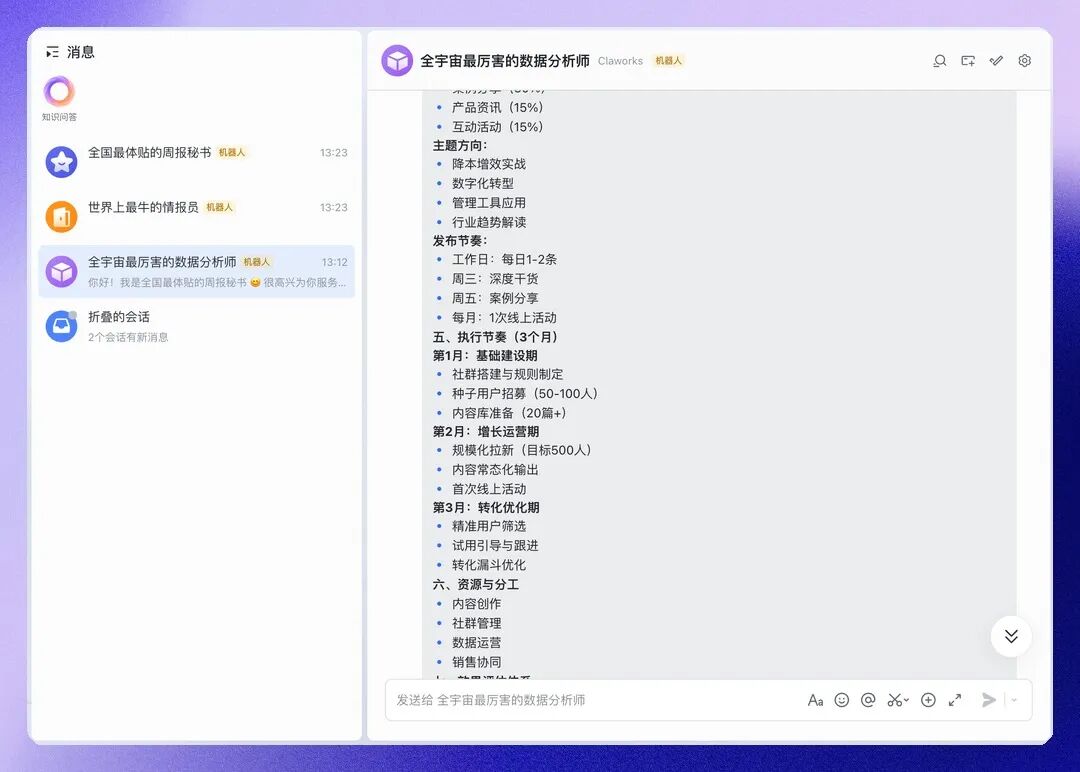Click the line 互动活动（15%）

coord(500,127)
